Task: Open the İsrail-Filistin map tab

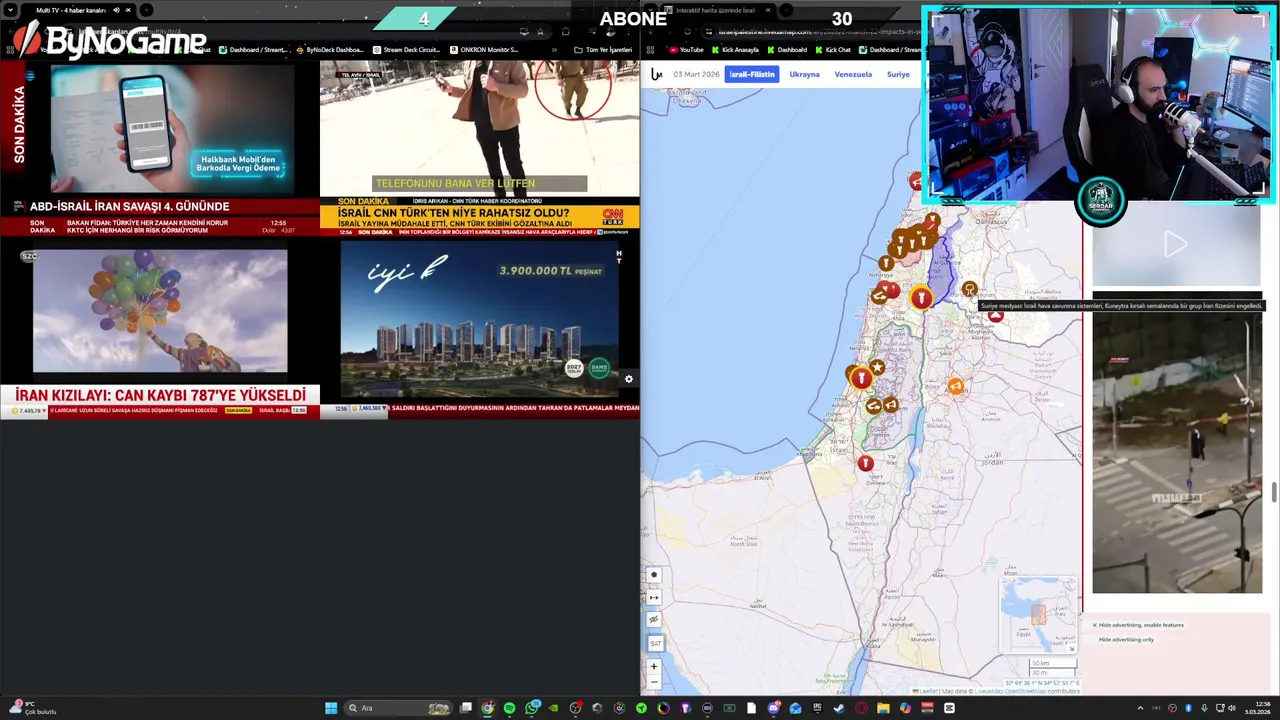Action: click(751, 74)
